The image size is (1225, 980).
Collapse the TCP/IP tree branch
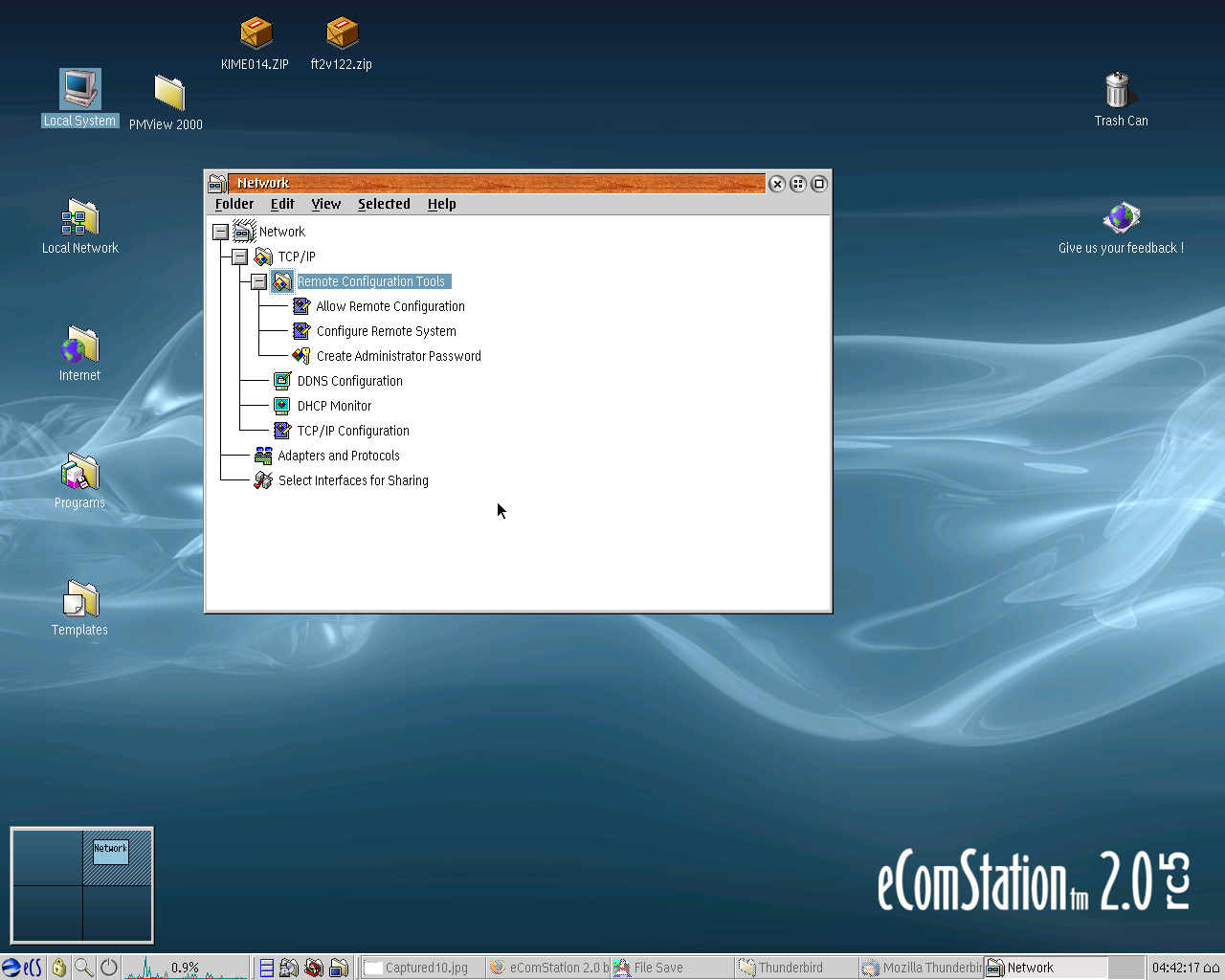[x=239, y=256]
